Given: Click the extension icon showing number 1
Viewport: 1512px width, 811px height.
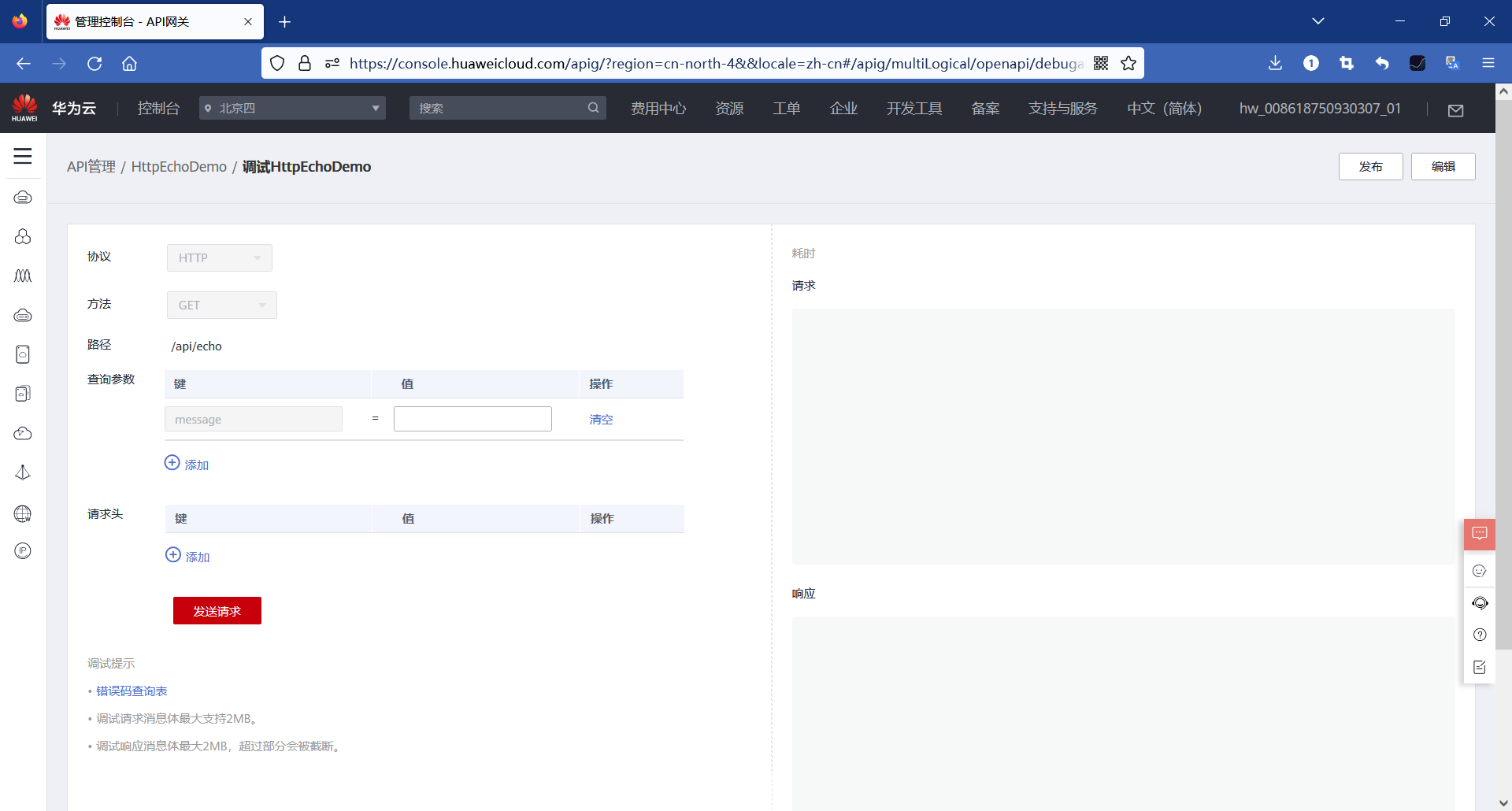Looking at the screenshot, I should pos(1311,63).
